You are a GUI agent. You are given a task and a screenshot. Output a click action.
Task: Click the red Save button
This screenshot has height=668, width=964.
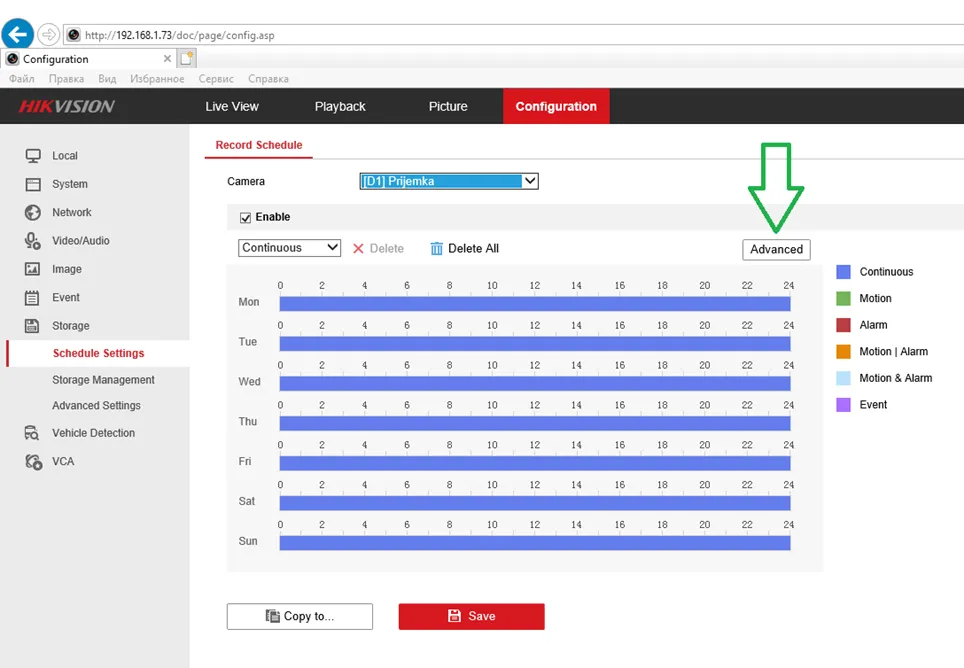click(x=472, y=616)
